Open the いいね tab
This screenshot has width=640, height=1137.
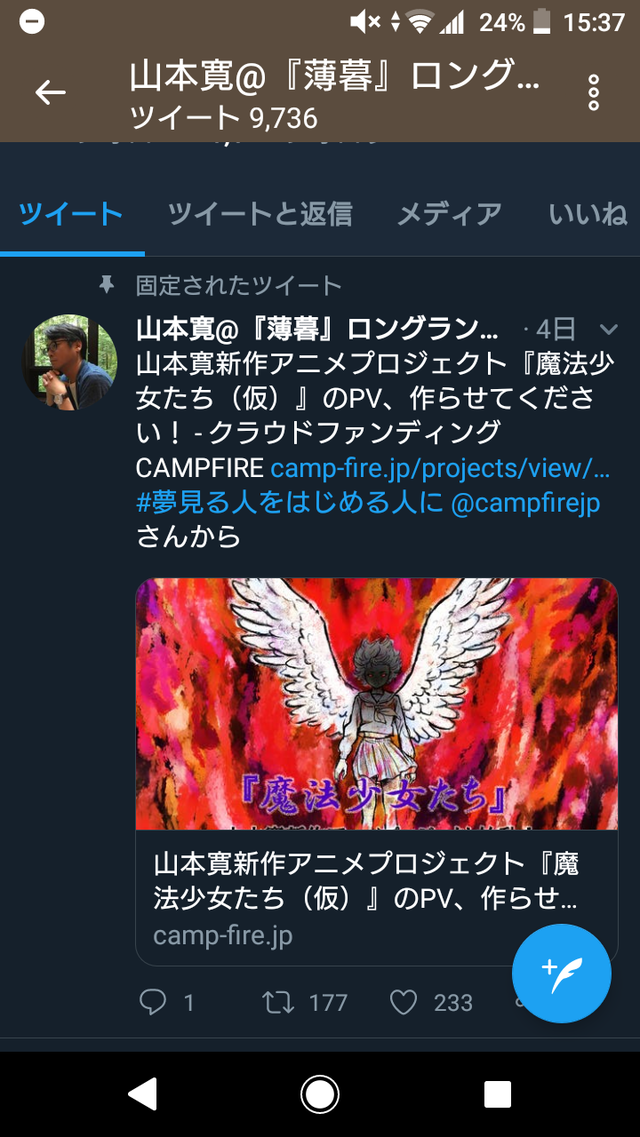588,214
